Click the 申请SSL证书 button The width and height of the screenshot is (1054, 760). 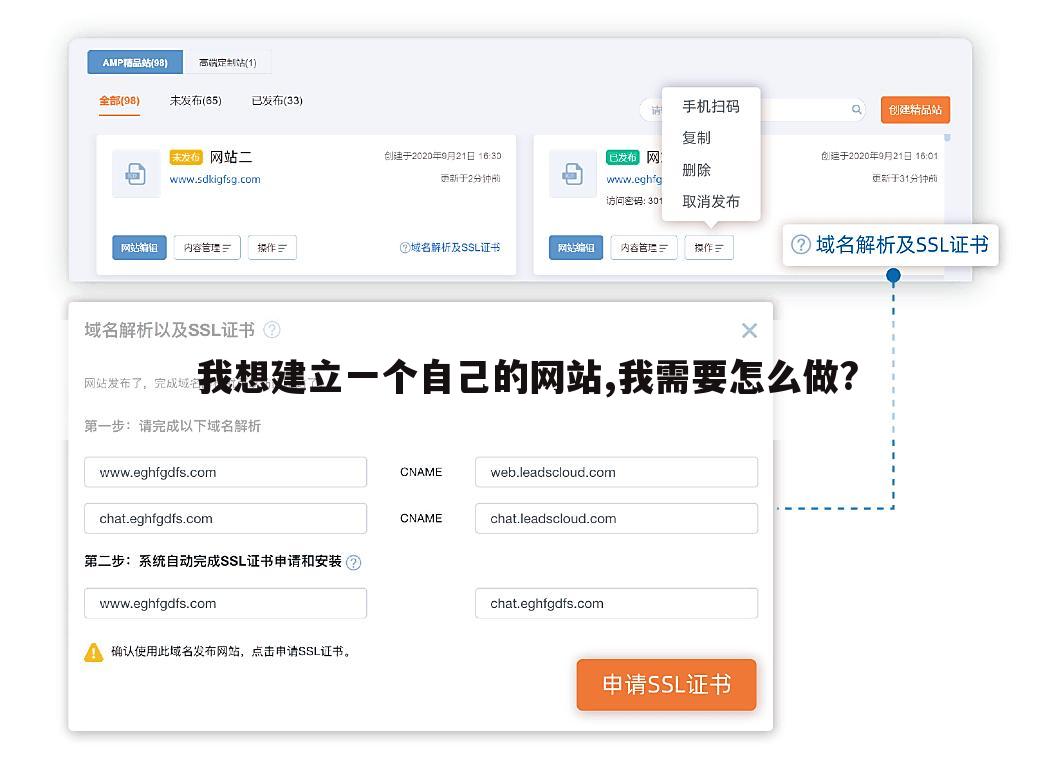tap(666, 684)
